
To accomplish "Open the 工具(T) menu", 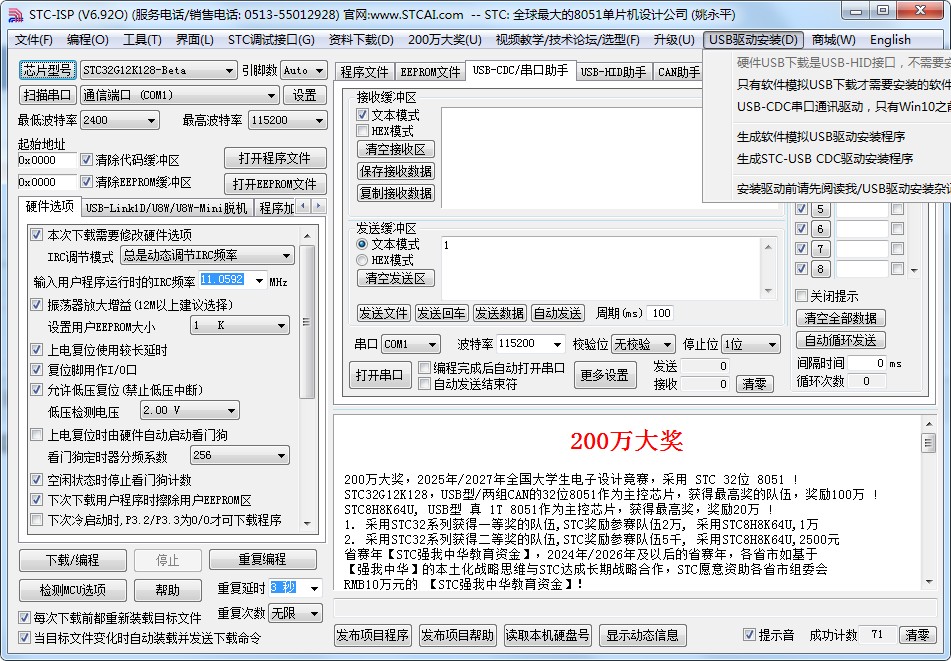I will 143,40.
